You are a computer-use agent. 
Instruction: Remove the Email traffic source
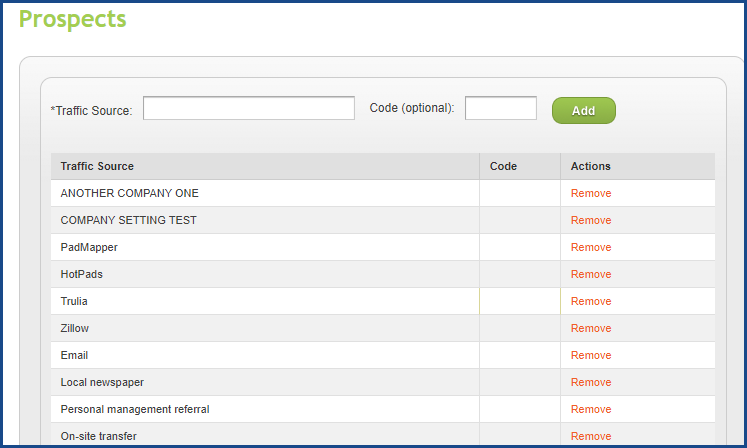coord(591,355)
